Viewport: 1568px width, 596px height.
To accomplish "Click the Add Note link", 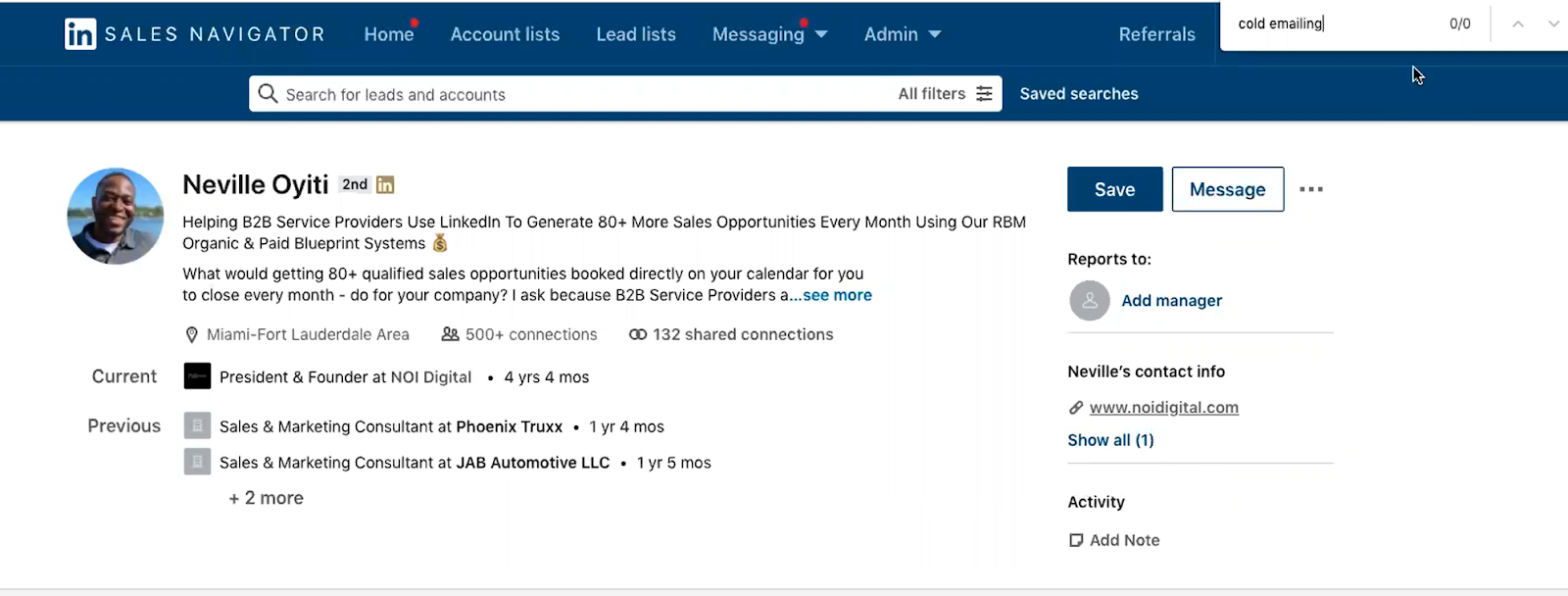I will [1125, 540].
